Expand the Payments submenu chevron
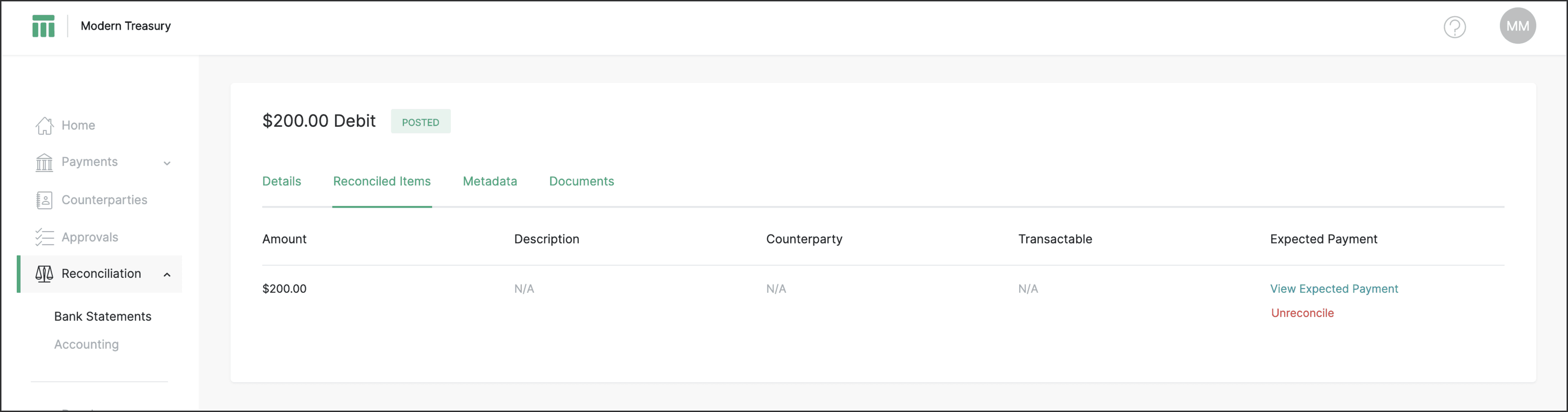The width and height of the screenshot is (1568, 412). click(168, 163)
